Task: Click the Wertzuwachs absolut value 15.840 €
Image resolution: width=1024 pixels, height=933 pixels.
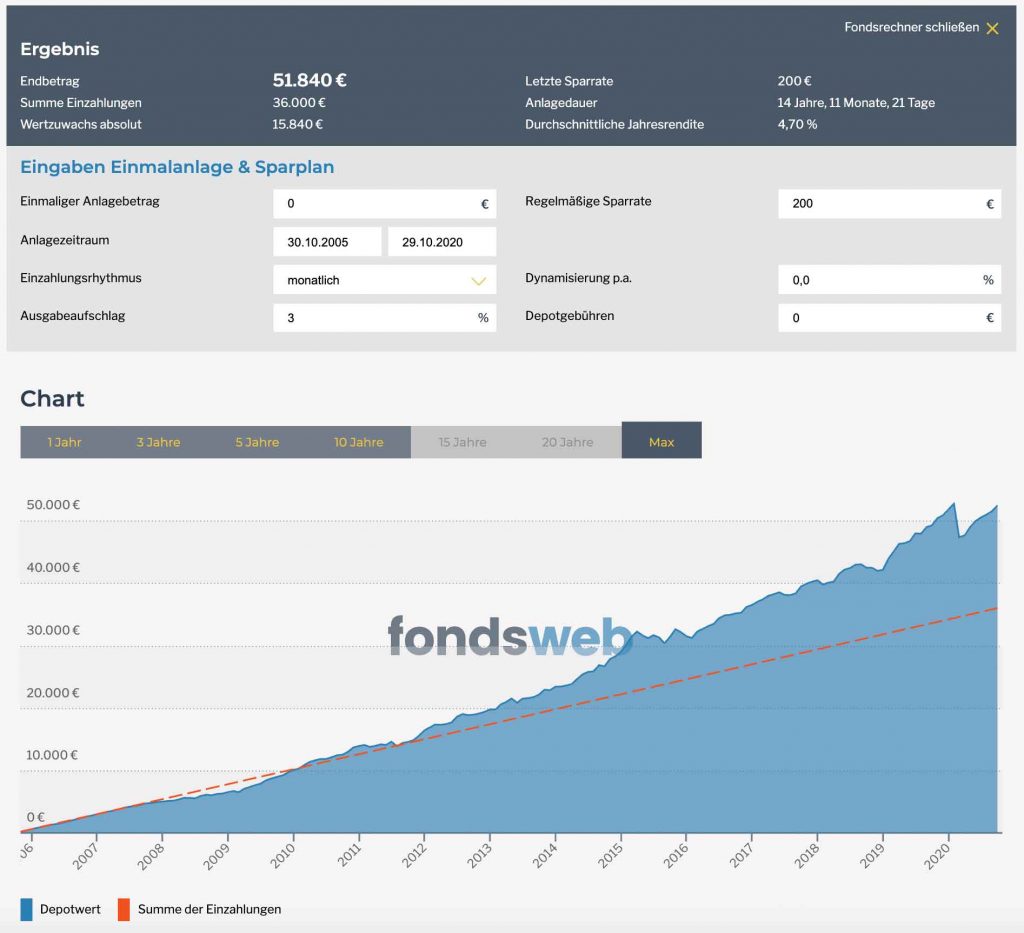Action: coord(298,124)
